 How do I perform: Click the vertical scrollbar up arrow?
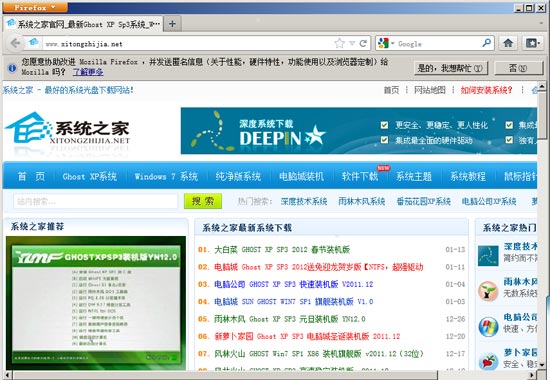pyautogui.click(x=542, y=86)
